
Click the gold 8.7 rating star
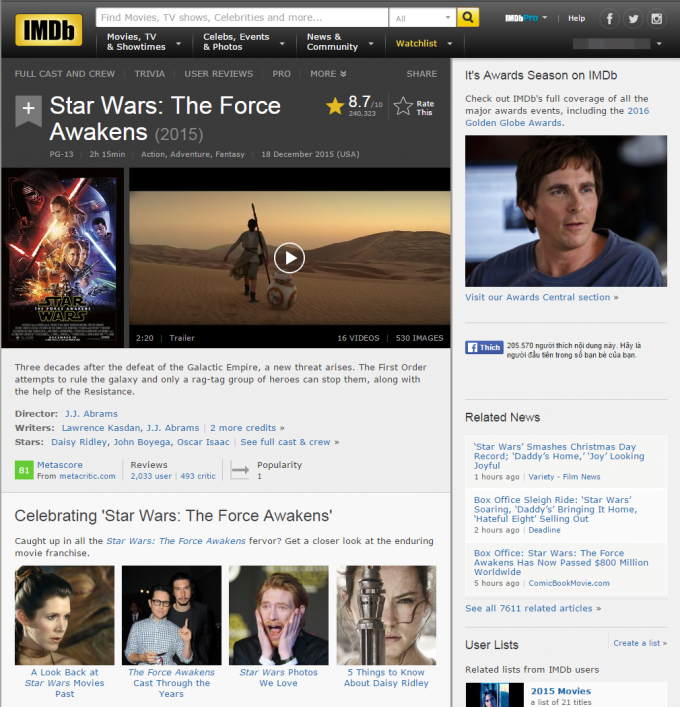[335, 106]
